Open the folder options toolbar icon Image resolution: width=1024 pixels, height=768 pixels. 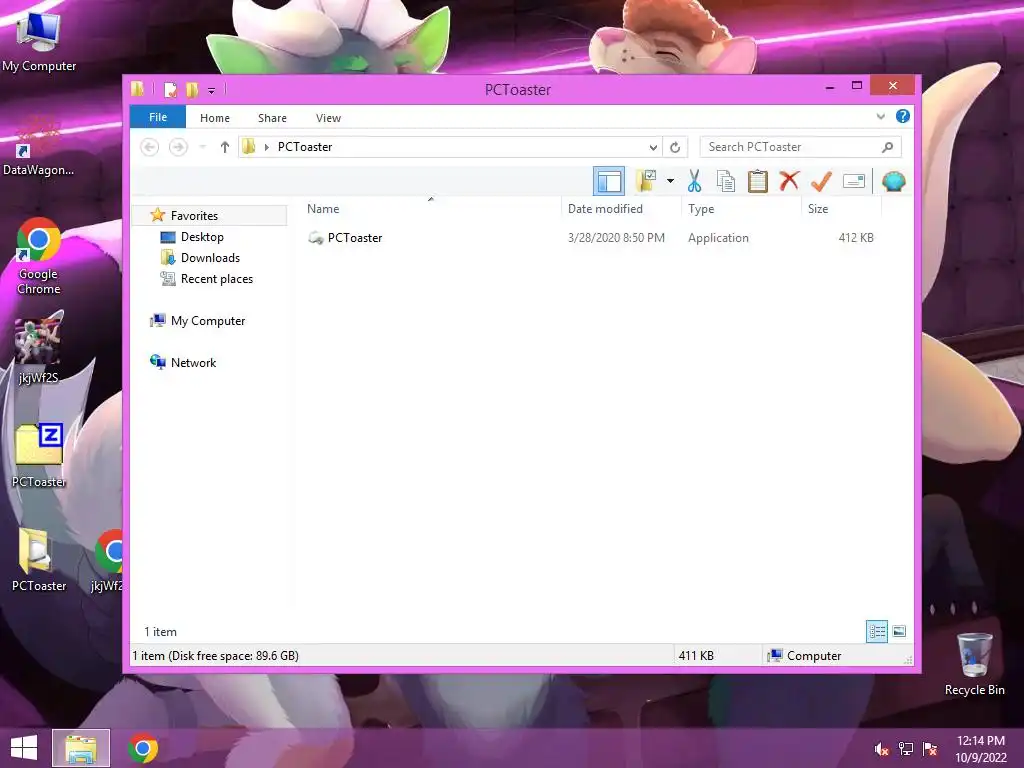646,181
